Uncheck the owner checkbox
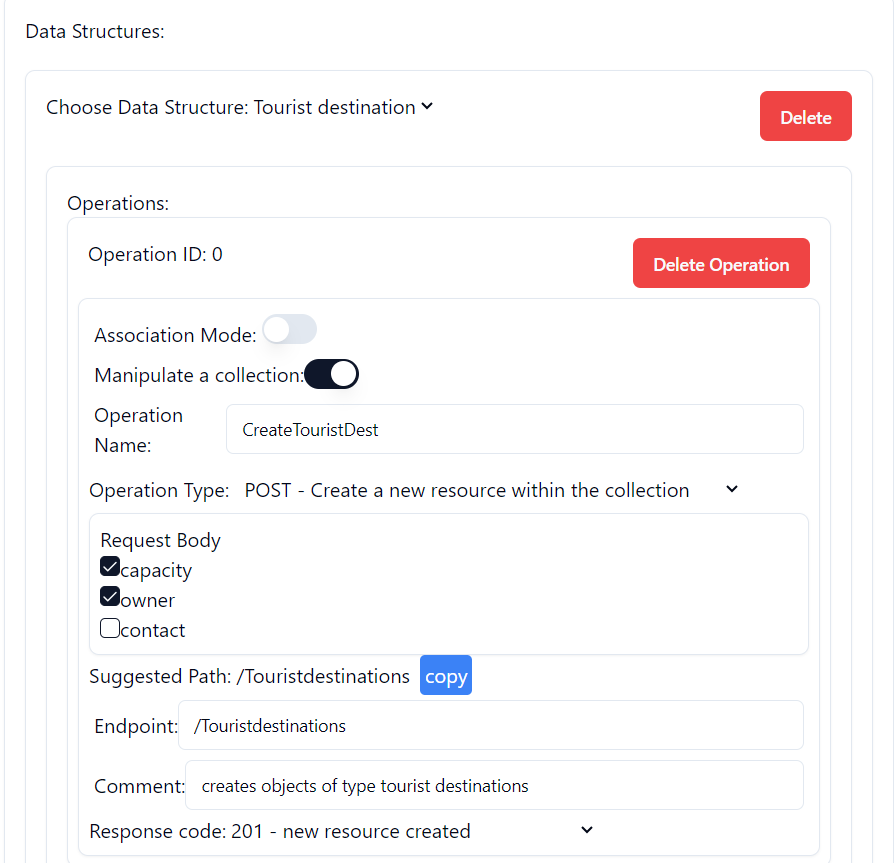The image size is (894, 863). click(x=110, y=598)
